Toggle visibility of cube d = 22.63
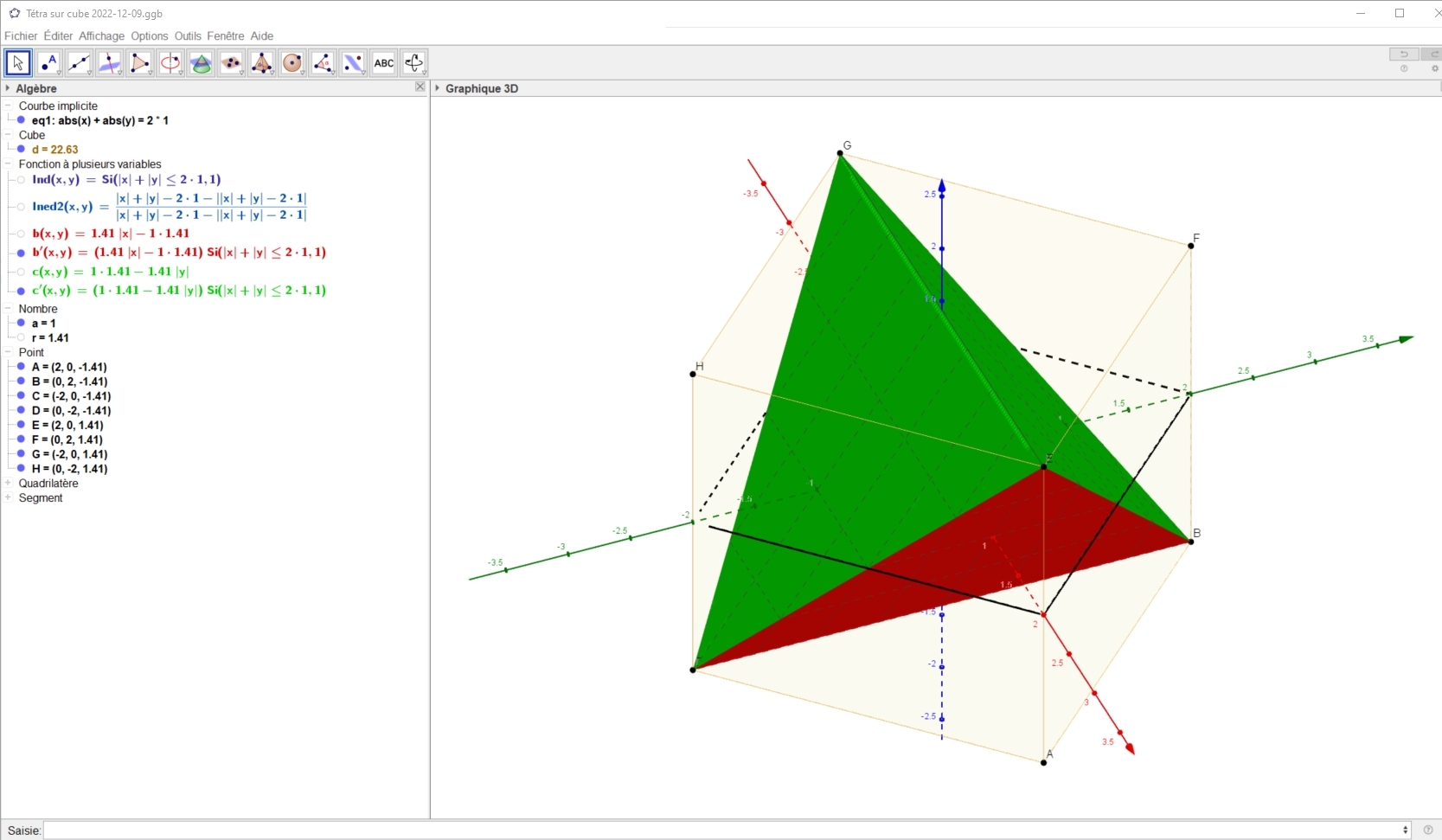Image resolution: width=1442 pixels, height=840 pixels. pos(22,150)
